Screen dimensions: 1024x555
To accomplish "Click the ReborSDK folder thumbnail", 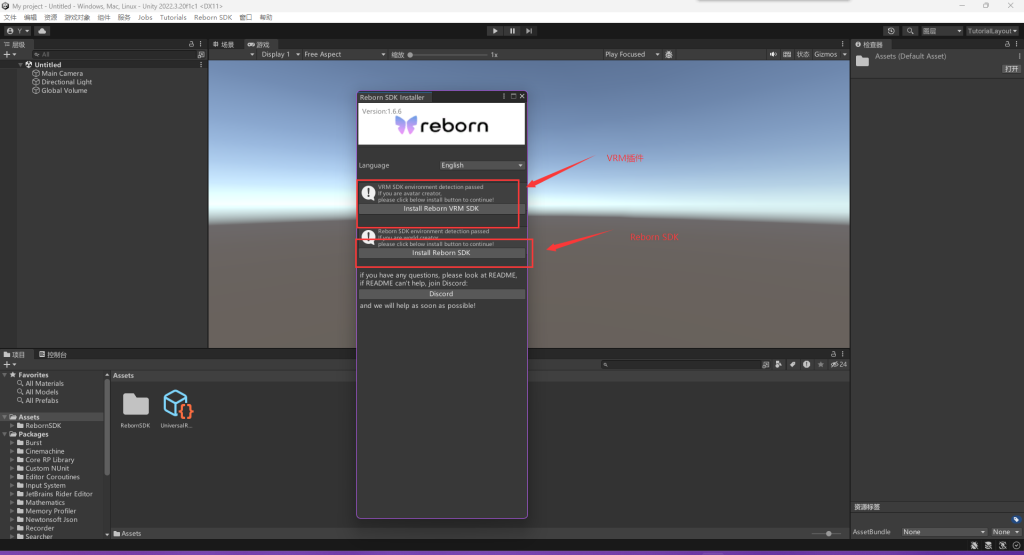I will coord(135,404).
